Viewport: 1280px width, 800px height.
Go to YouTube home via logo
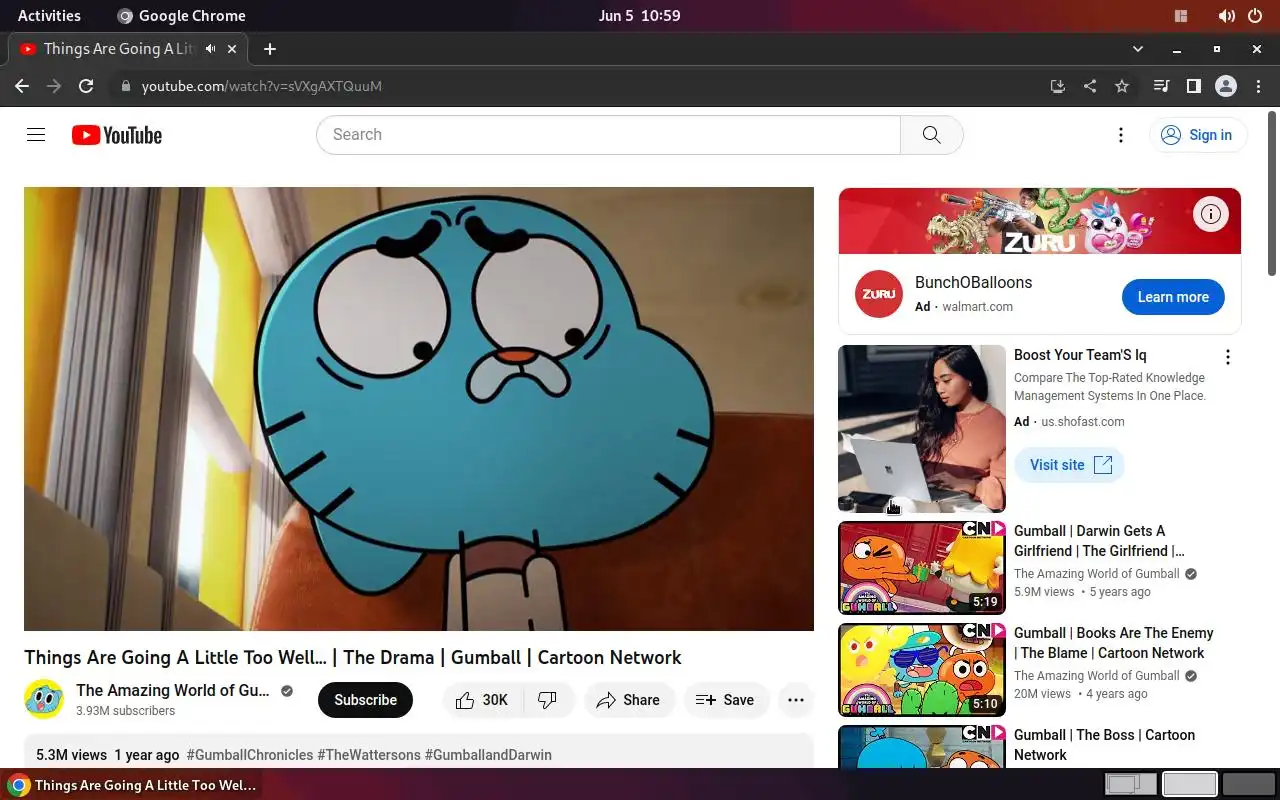tap(117, 135)
